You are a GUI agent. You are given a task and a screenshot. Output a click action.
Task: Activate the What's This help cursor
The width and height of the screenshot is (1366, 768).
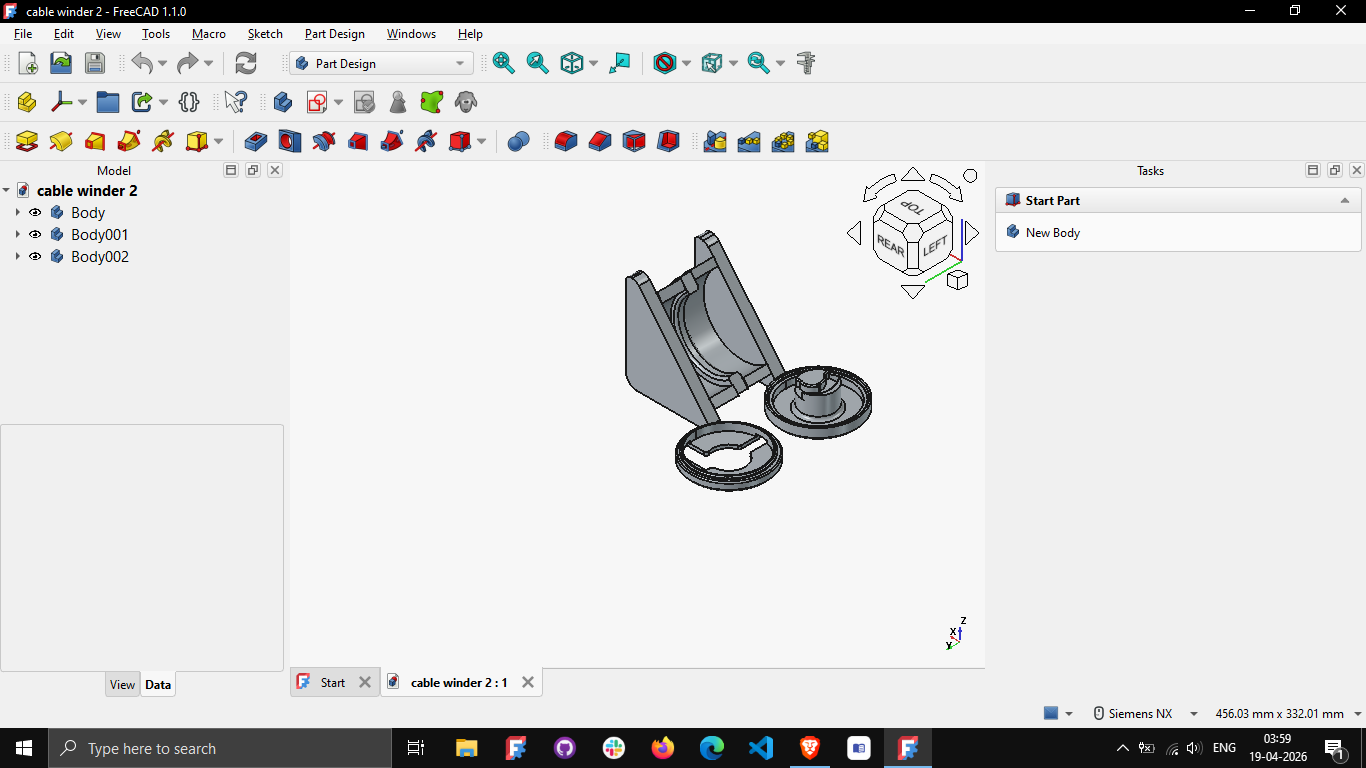235,102
